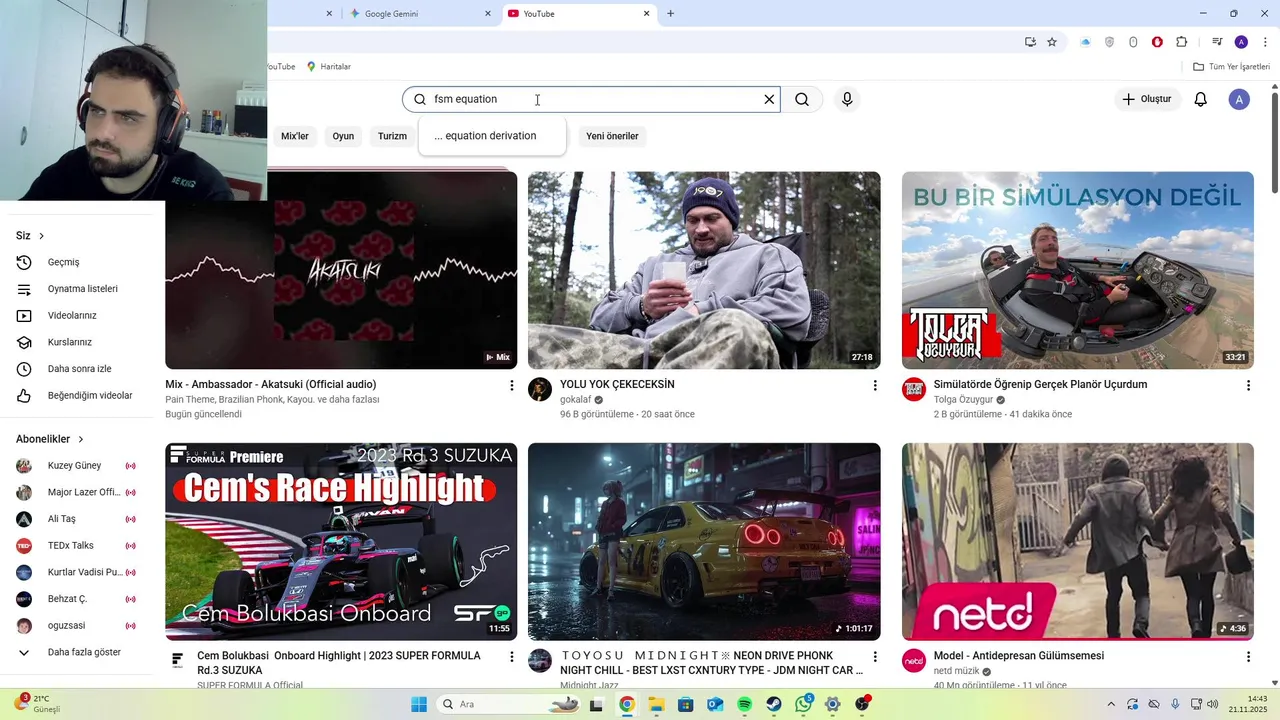
Task: Expand the Siz section chevron
Action: (41, 236)
